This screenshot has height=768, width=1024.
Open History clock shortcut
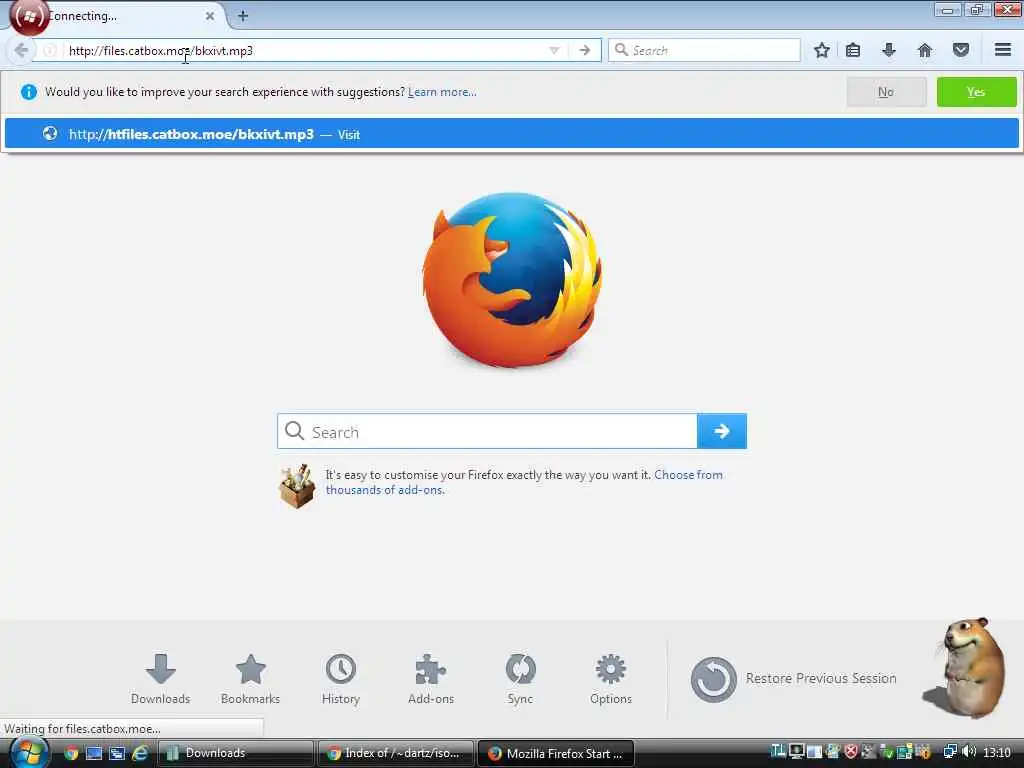[x=340, y=679]
